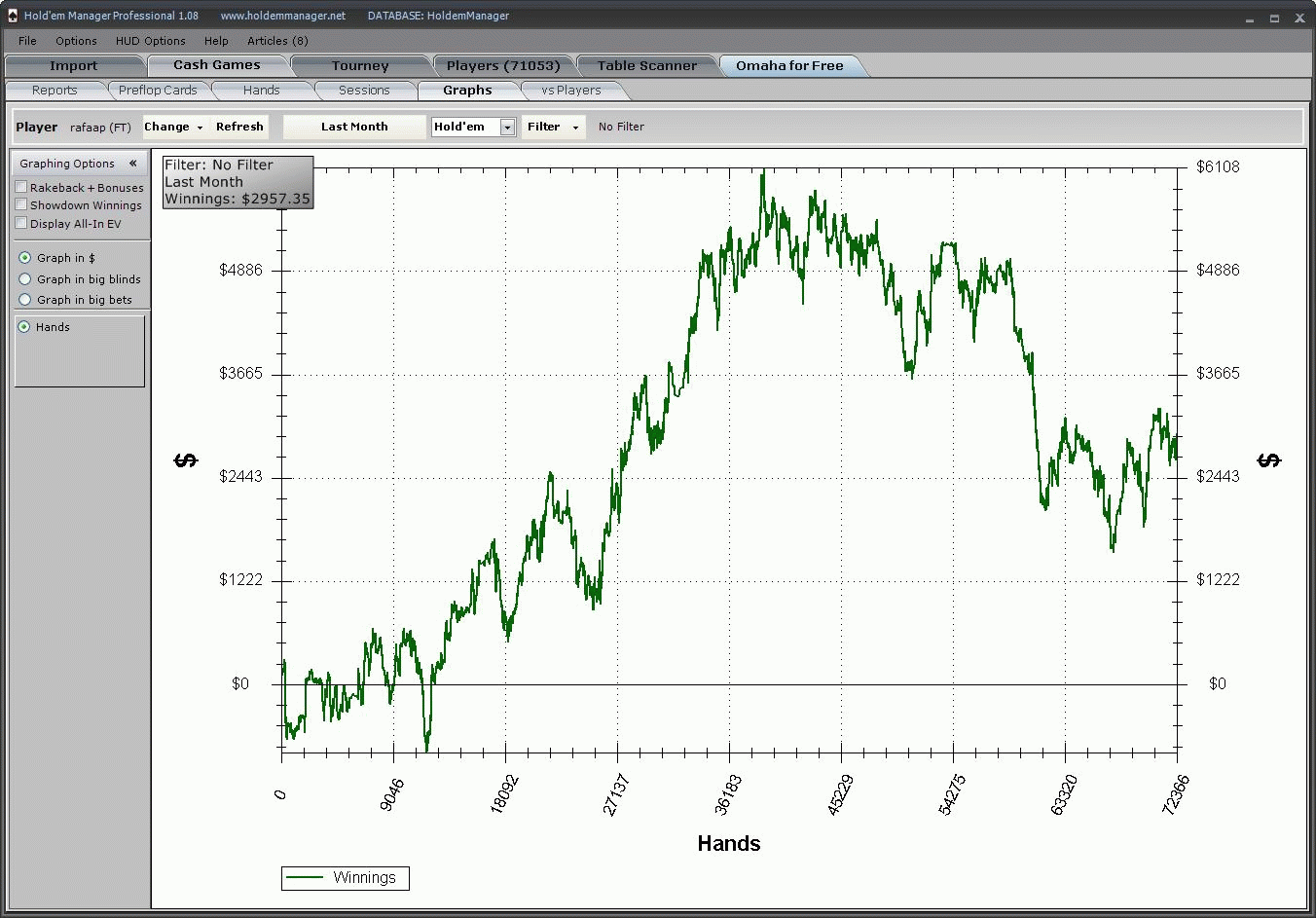Viewport: 1316px width, 918px height.
Task: Open the HUD Options menu
Action: pyautogui.click(x=150, y=41)
